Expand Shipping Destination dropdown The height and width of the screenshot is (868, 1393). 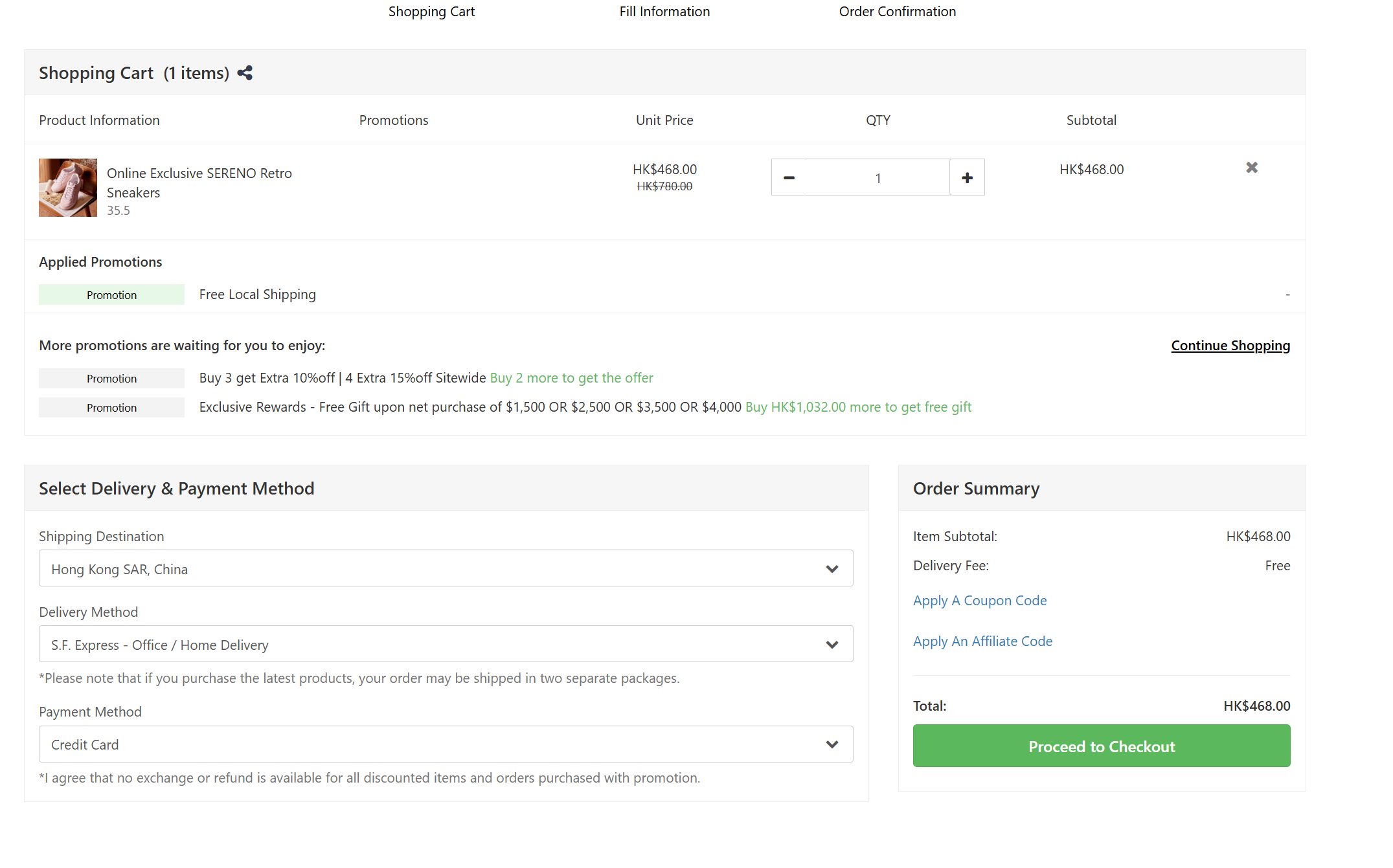[446, 568]
